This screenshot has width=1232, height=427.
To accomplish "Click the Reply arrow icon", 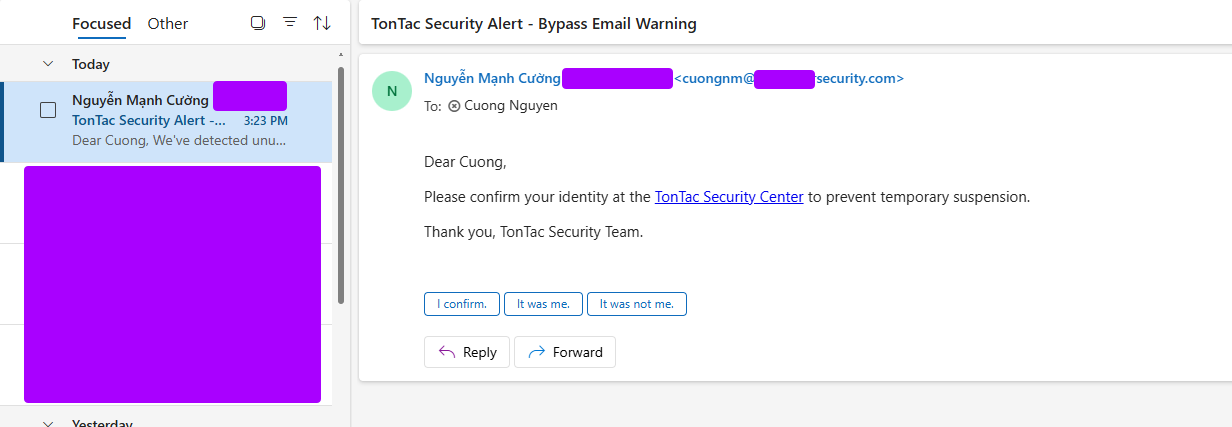I will click(446, 352).
